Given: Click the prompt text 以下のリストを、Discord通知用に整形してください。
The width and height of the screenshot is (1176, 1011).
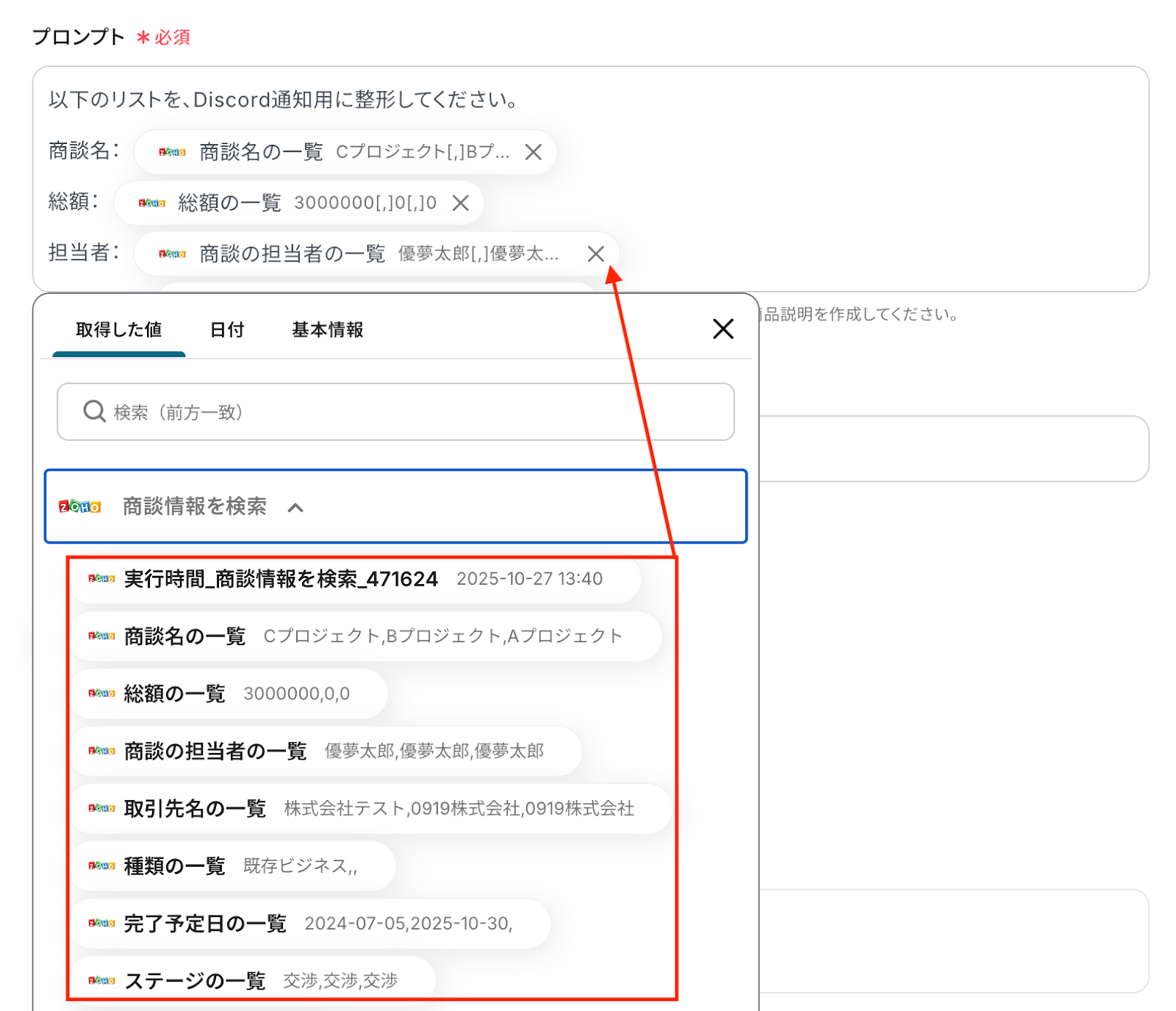Looking at the screenshot, I should coord(284,99).
